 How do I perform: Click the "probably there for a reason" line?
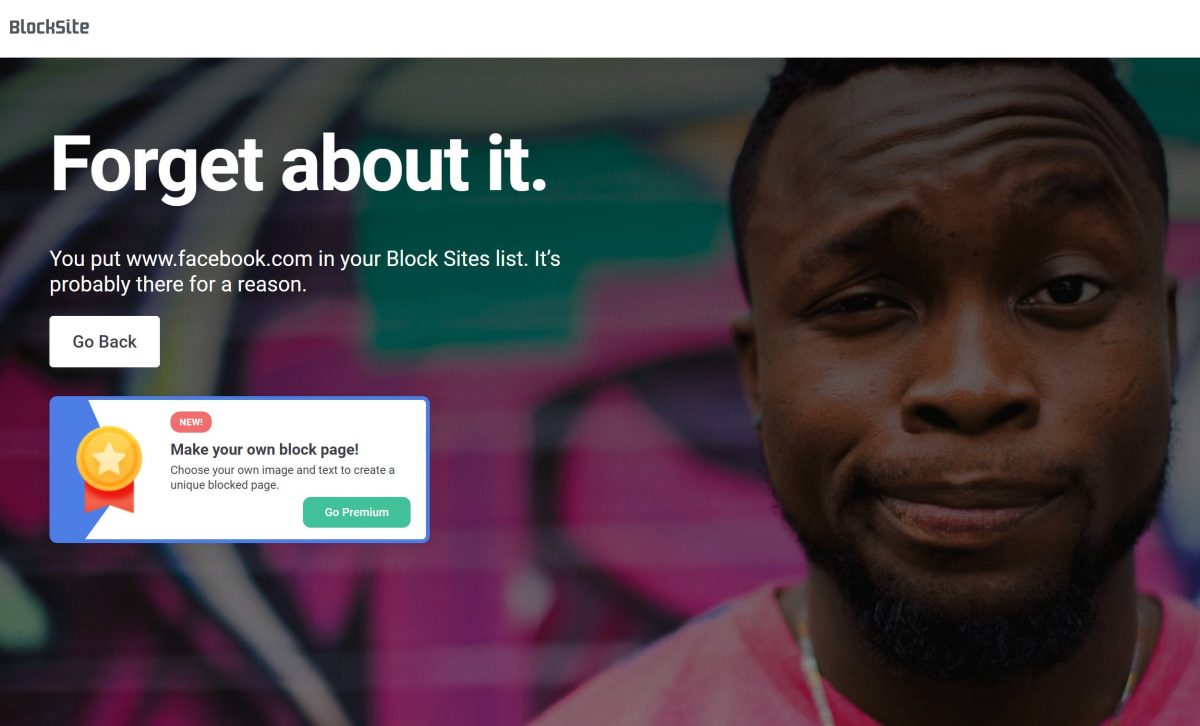pos(178,285)
